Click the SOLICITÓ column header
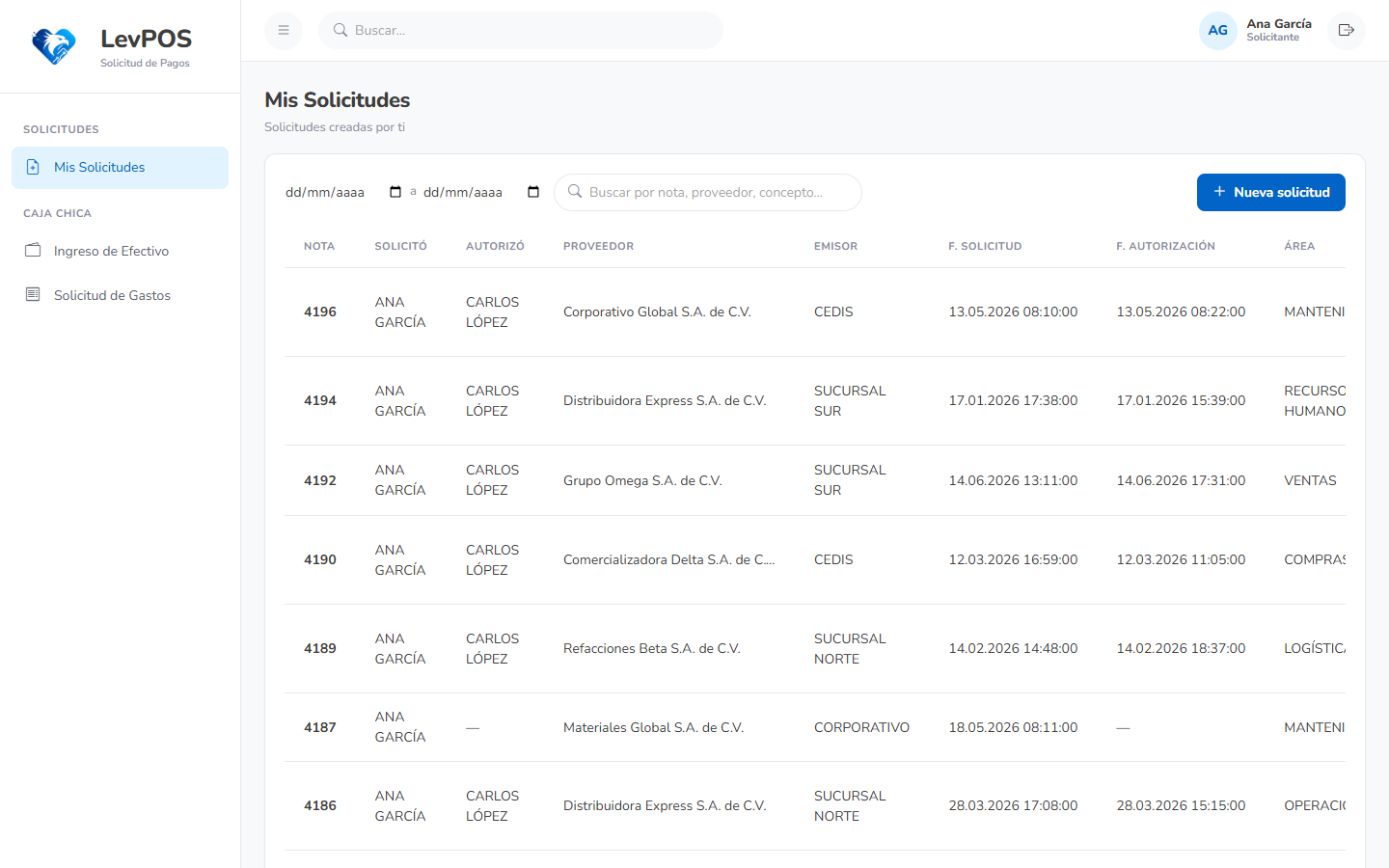 coord(400,246)
